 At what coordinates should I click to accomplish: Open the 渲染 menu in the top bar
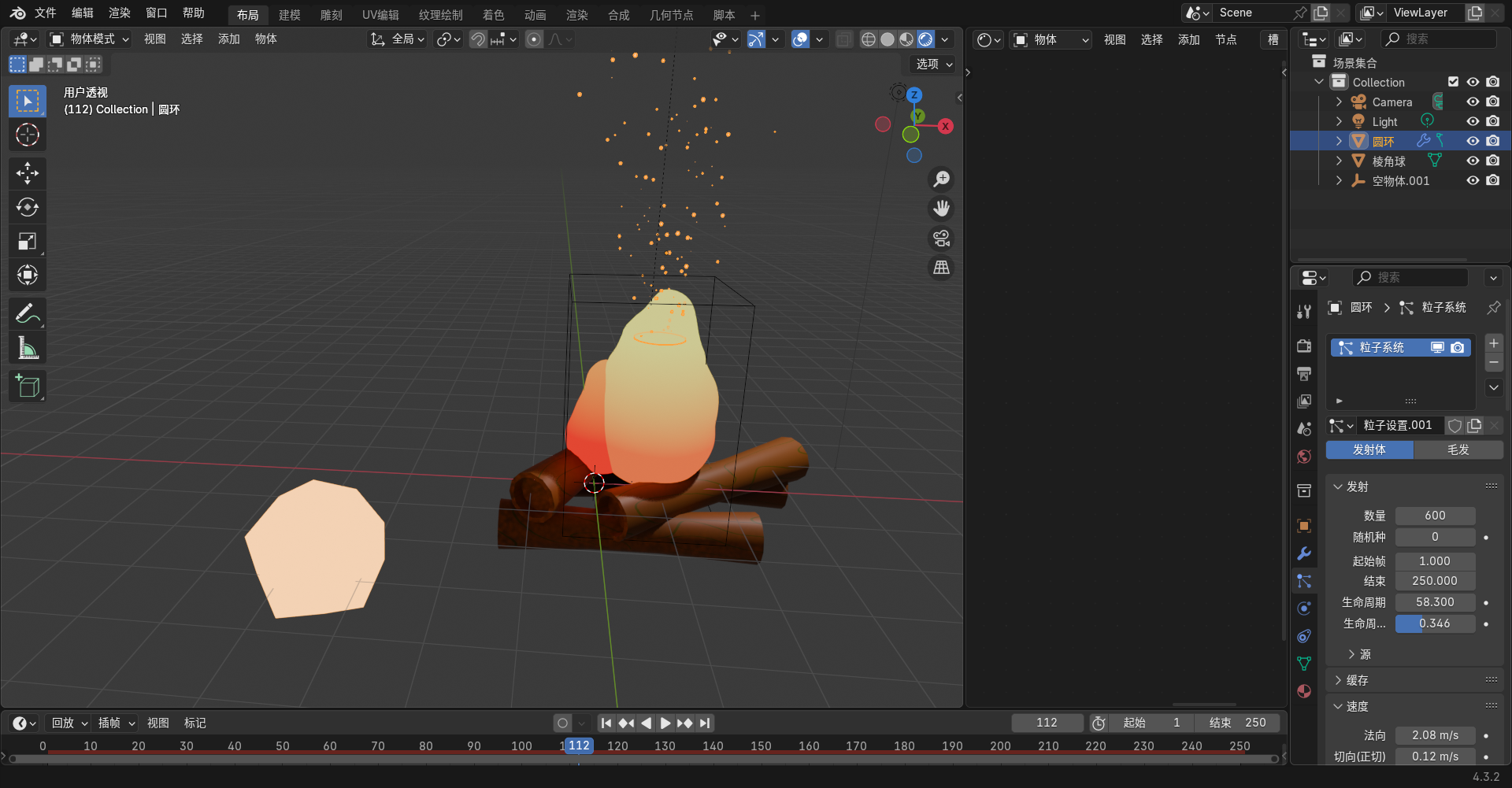119,13
